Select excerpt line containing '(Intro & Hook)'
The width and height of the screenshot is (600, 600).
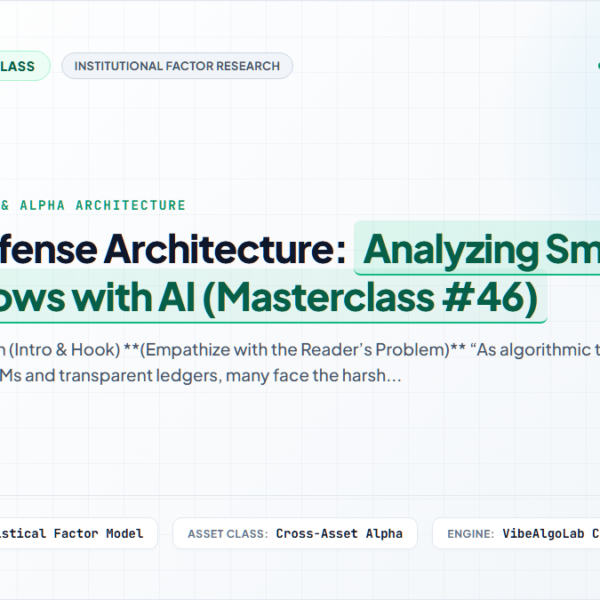(x=300, y=350)
